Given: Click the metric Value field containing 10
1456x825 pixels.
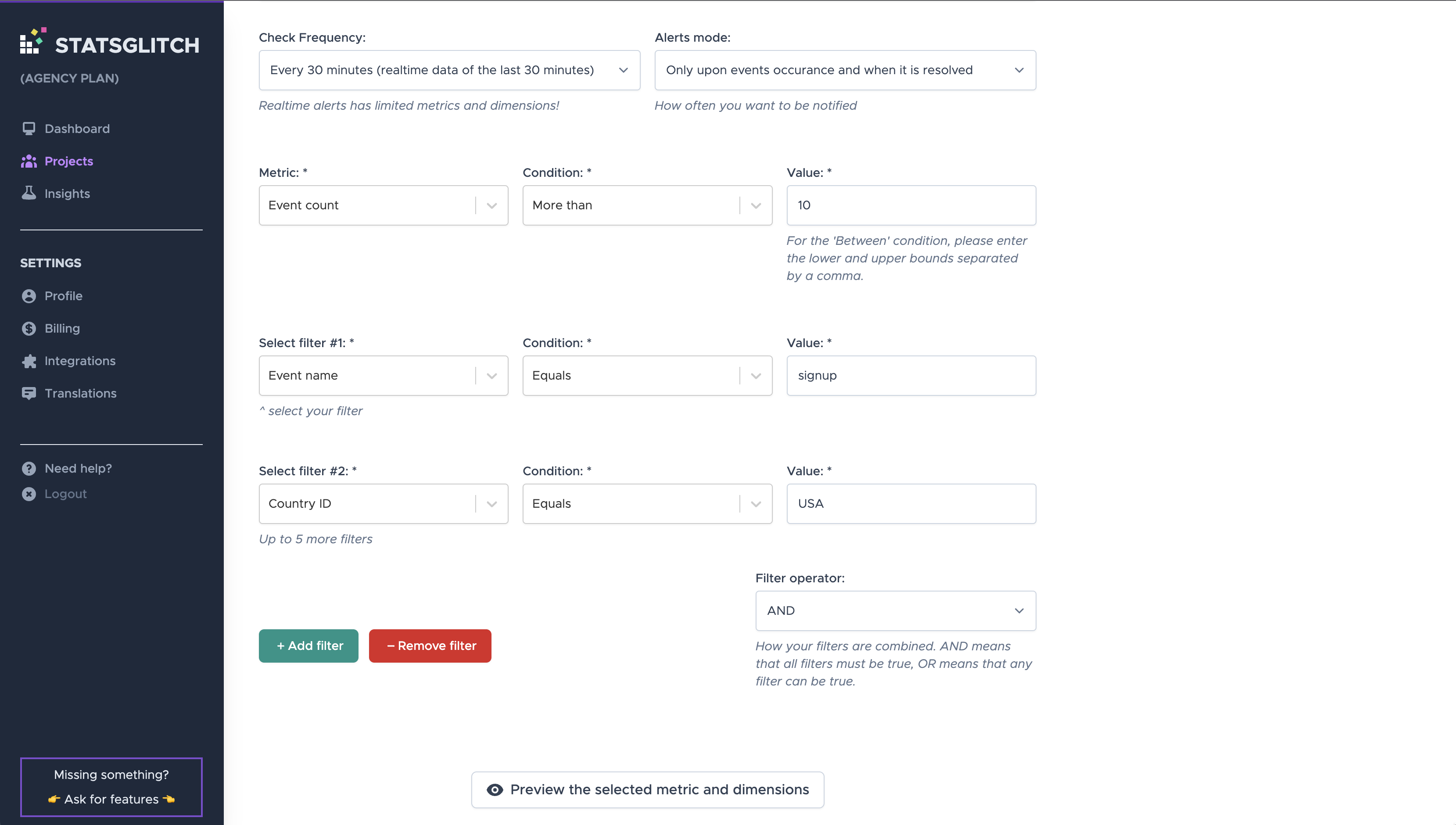Looking at the screenshot, I should pos(911,205).
